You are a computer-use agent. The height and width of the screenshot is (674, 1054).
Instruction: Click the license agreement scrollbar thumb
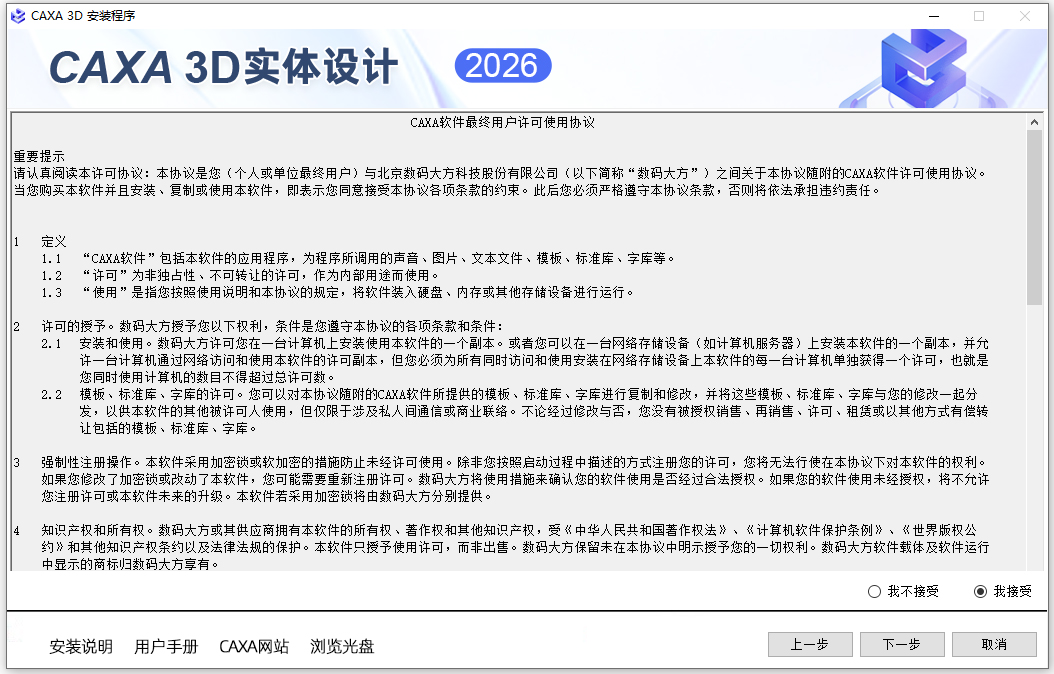tap(1034, 217)
